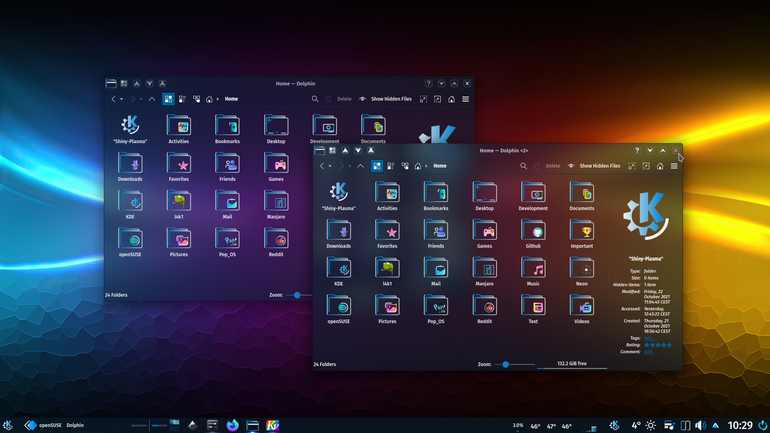Viewport: 770px width, 433px height.
Task: Open the volume control in system tray
Action: (700, 425)
